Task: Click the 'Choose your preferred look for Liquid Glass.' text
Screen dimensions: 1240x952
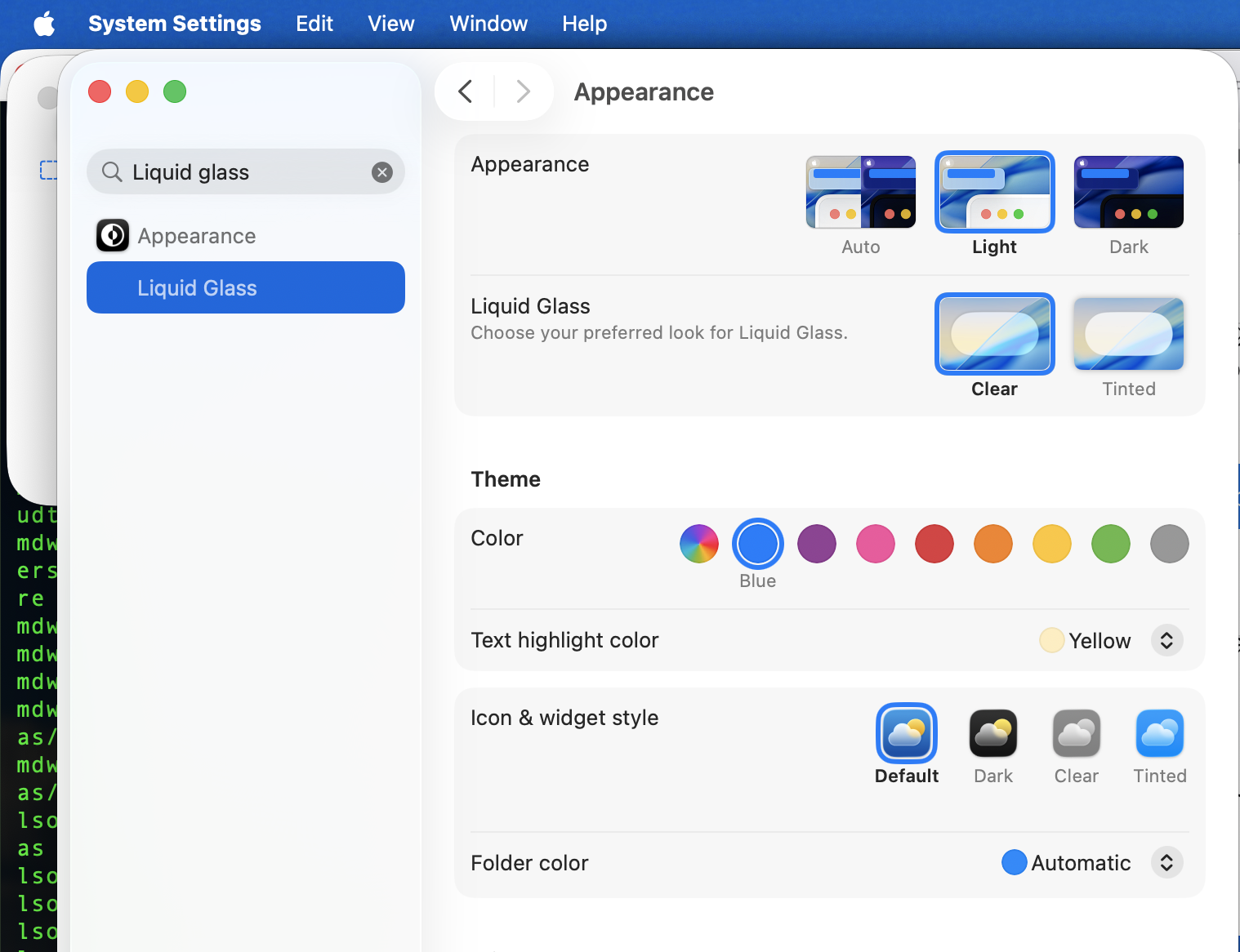Action: click(x=659, y=332)
